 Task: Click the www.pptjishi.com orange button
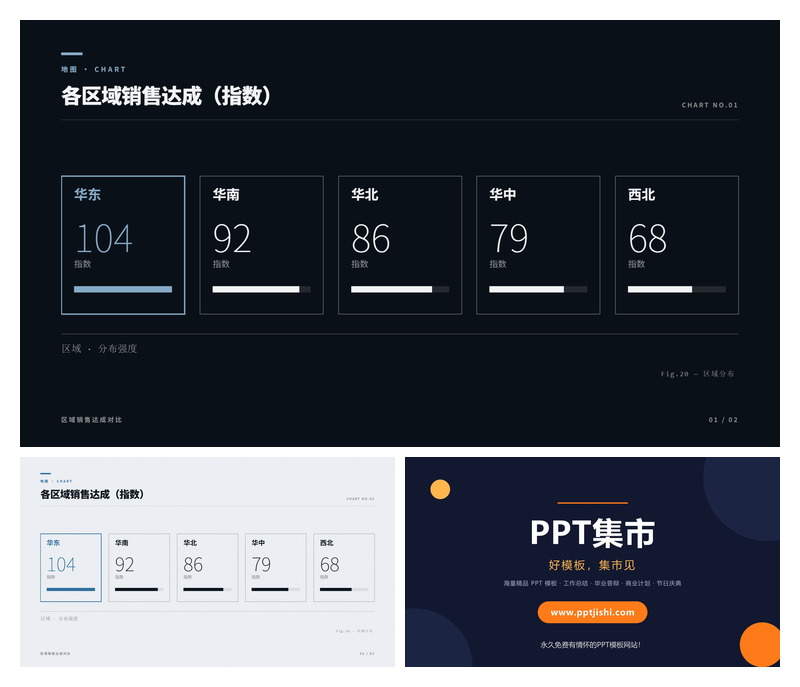point(592,612)
